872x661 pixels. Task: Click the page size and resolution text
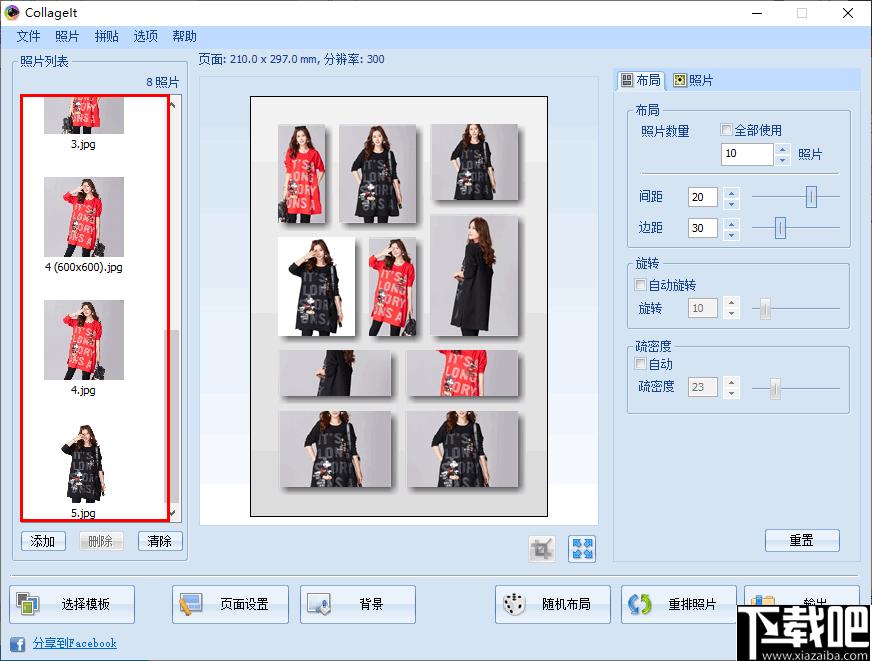[x=291, y=59]
